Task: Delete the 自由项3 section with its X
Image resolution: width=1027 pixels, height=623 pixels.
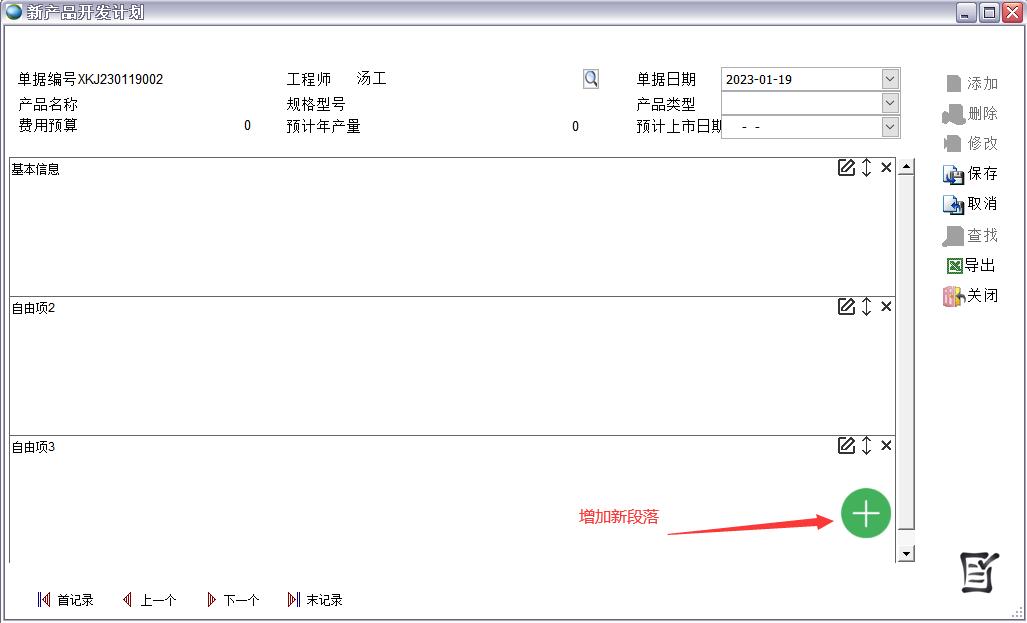Action: tap(886, 446)
